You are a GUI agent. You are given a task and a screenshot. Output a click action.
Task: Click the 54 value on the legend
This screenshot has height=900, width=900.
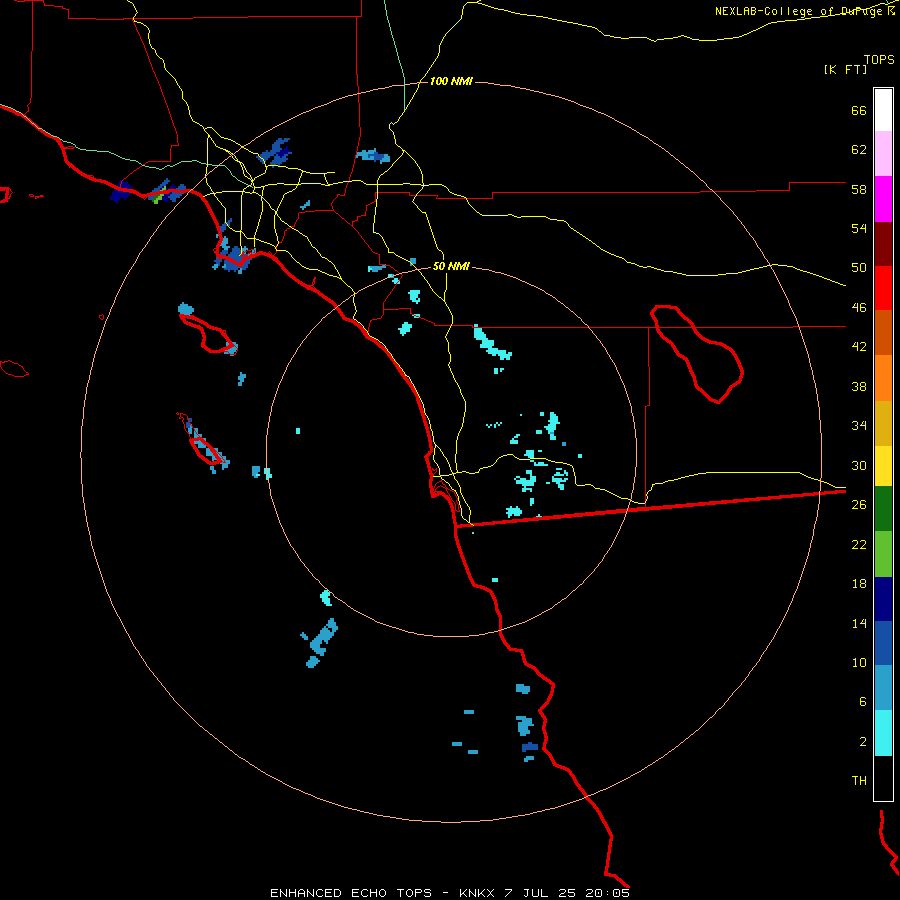click(859, 228)
